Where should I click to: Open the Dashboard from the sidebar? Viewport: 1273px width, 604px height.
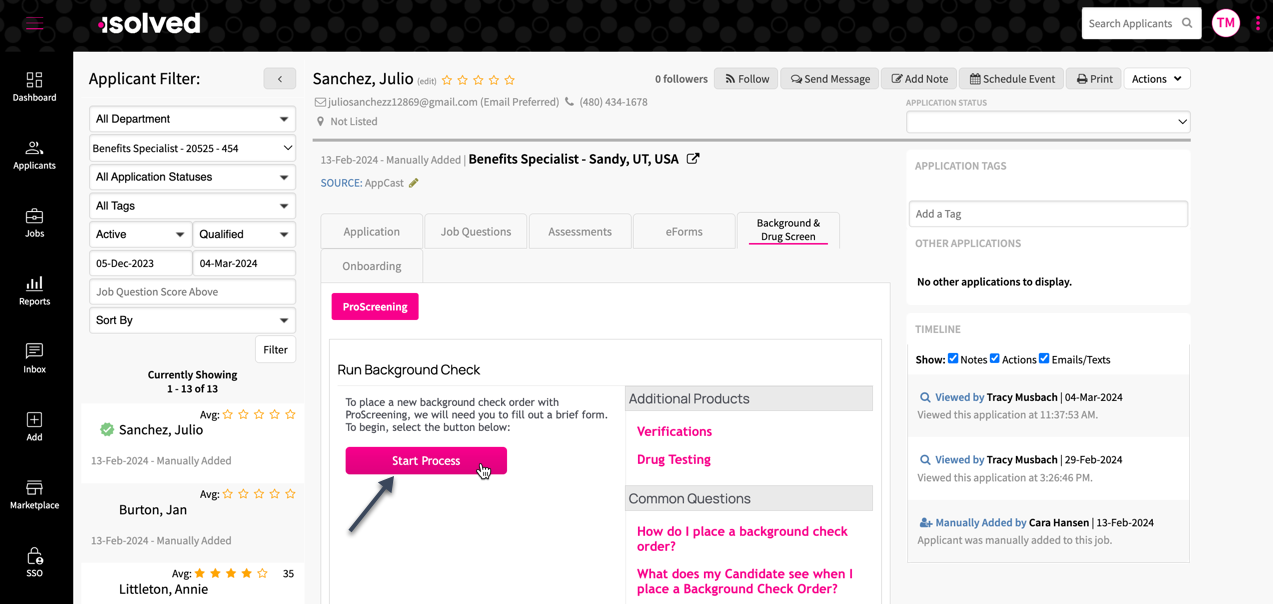click(x=34, y=86)
